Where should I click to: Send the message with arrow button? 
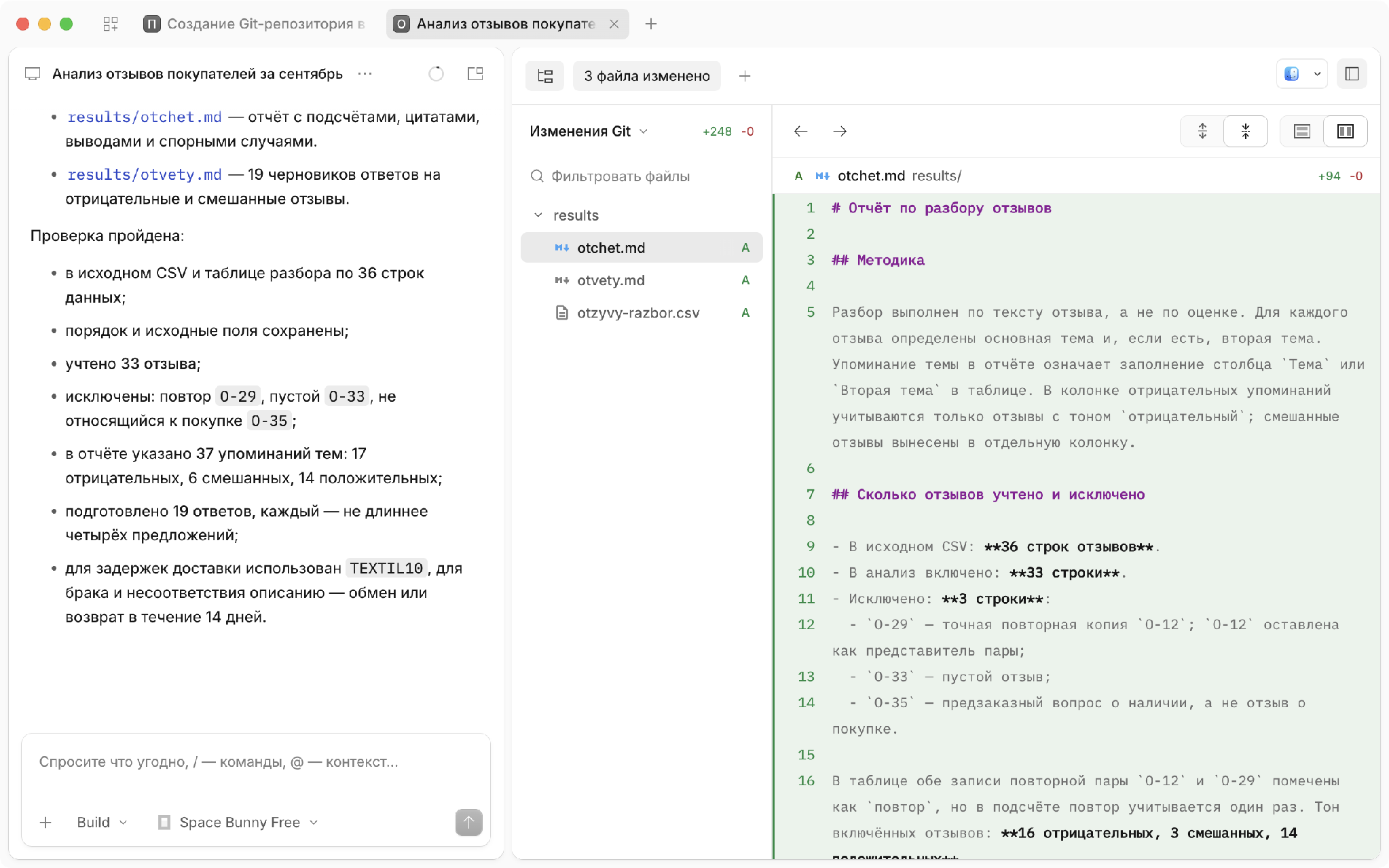click(x=468, y=823)
